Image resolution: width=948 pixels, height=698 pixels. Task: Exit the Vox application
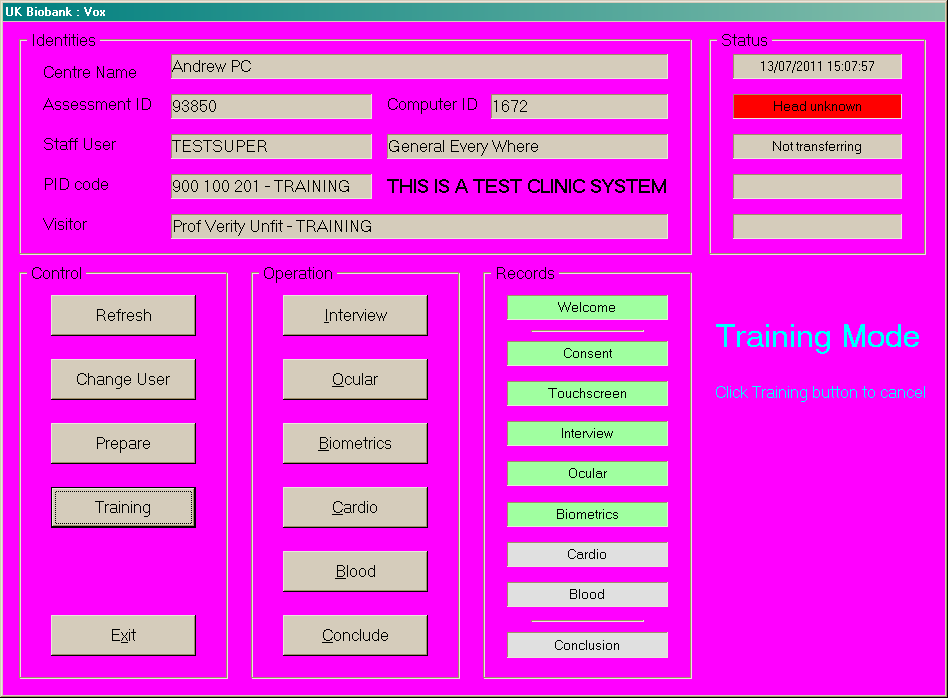tap(123, 635)
